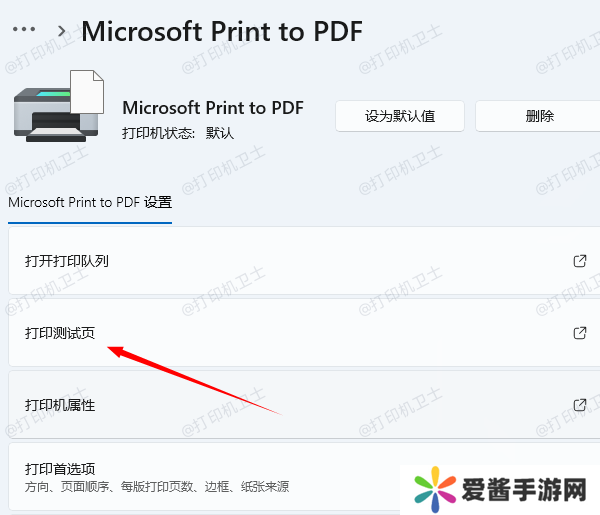Click external-link icon beside 打印测试页

(580, 333)
